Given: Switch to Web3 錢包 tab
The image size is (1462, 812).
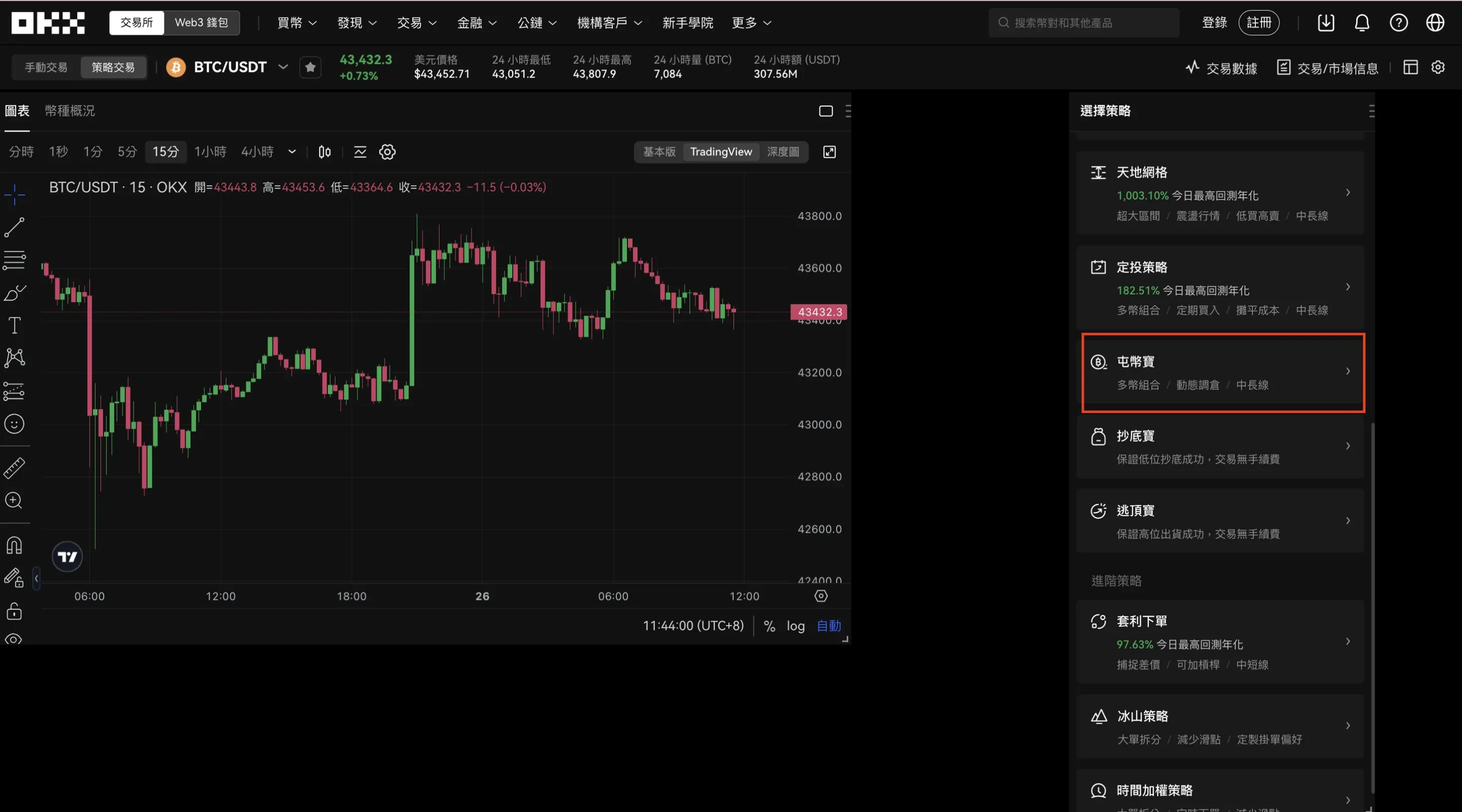Looking at the screenshot, I should [202, 23].
